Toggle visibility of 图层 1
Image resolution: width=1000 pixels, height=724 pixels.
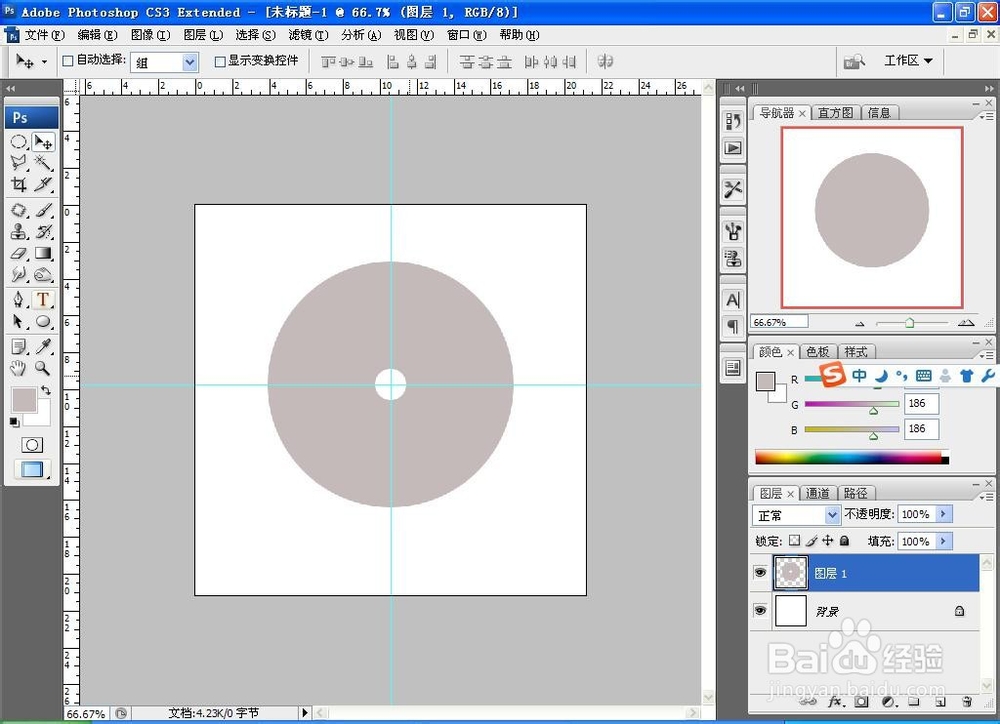pos(760,573)
